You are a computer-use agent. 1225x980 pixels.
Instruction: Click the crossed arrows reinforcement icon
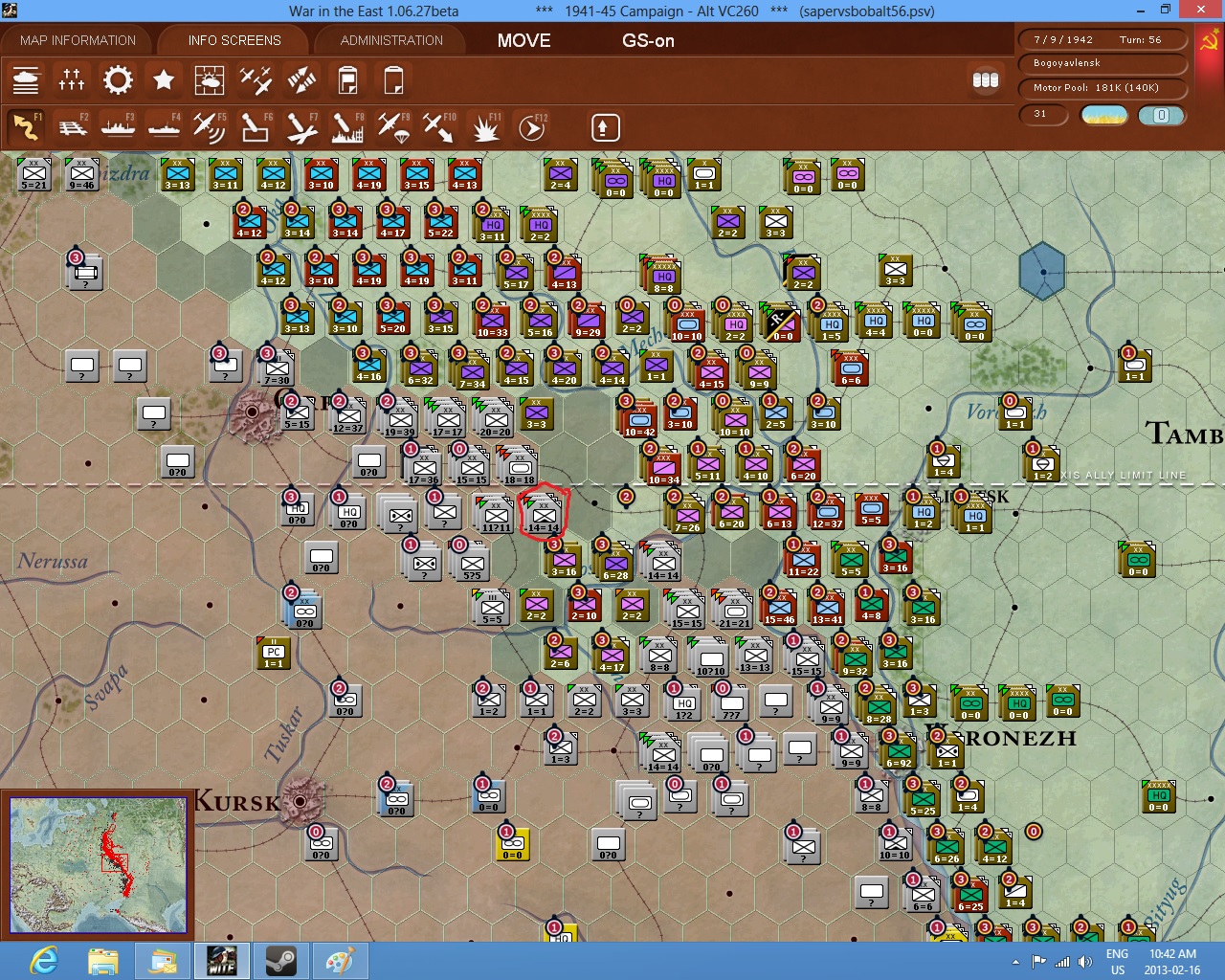pos(301,80)
